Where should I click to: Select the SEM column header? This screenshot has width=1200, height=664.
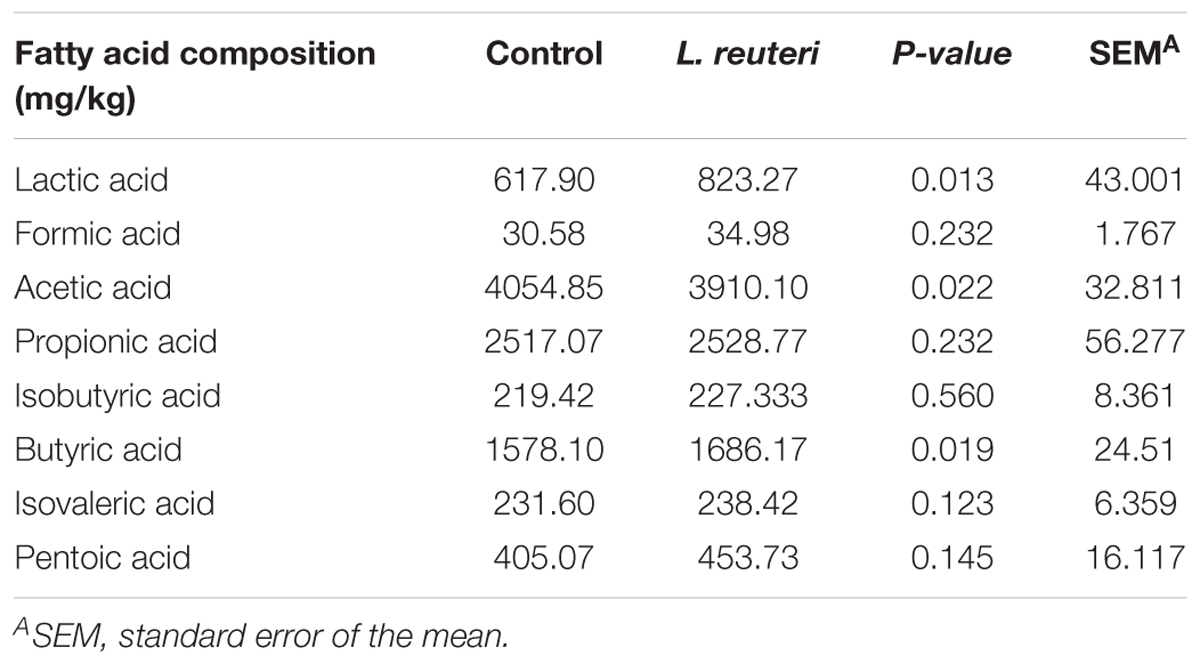(x=1137, y=52)
